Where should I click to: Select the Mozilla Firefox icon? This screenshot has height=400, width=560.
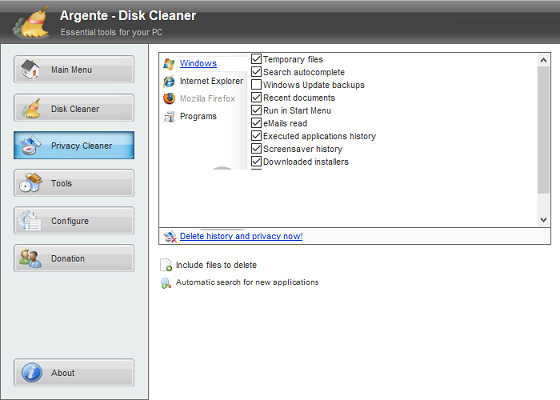[x=169, y=99]
